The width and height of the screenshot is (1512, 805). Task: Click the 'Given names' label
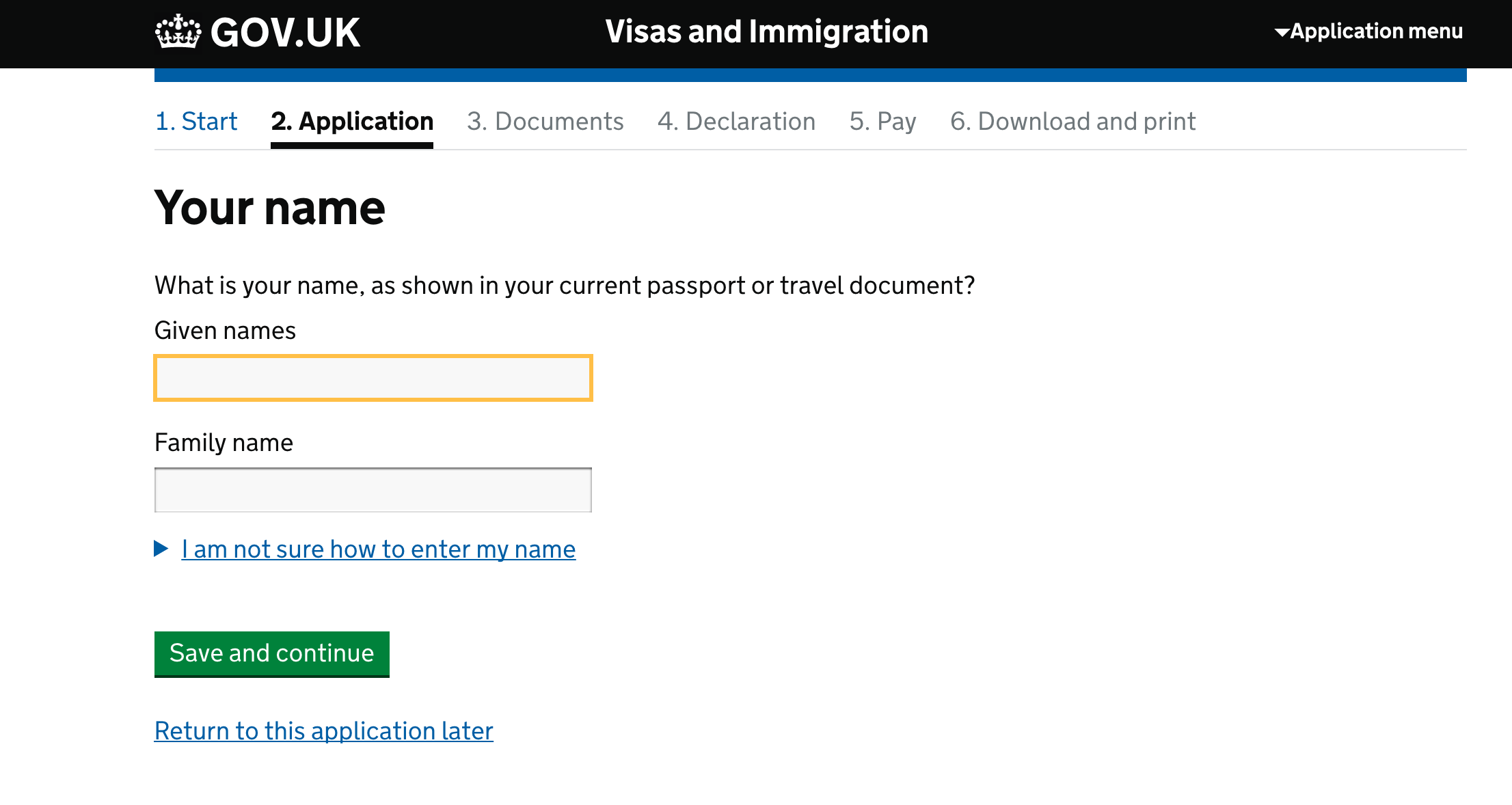(226, 330)
